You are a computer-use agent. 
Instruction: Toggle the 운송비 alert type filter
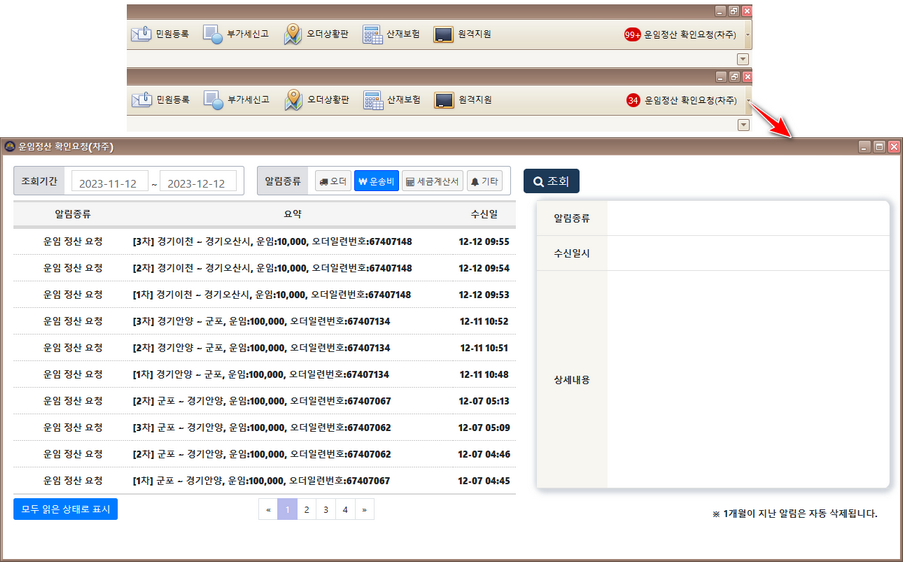(376, 181)
